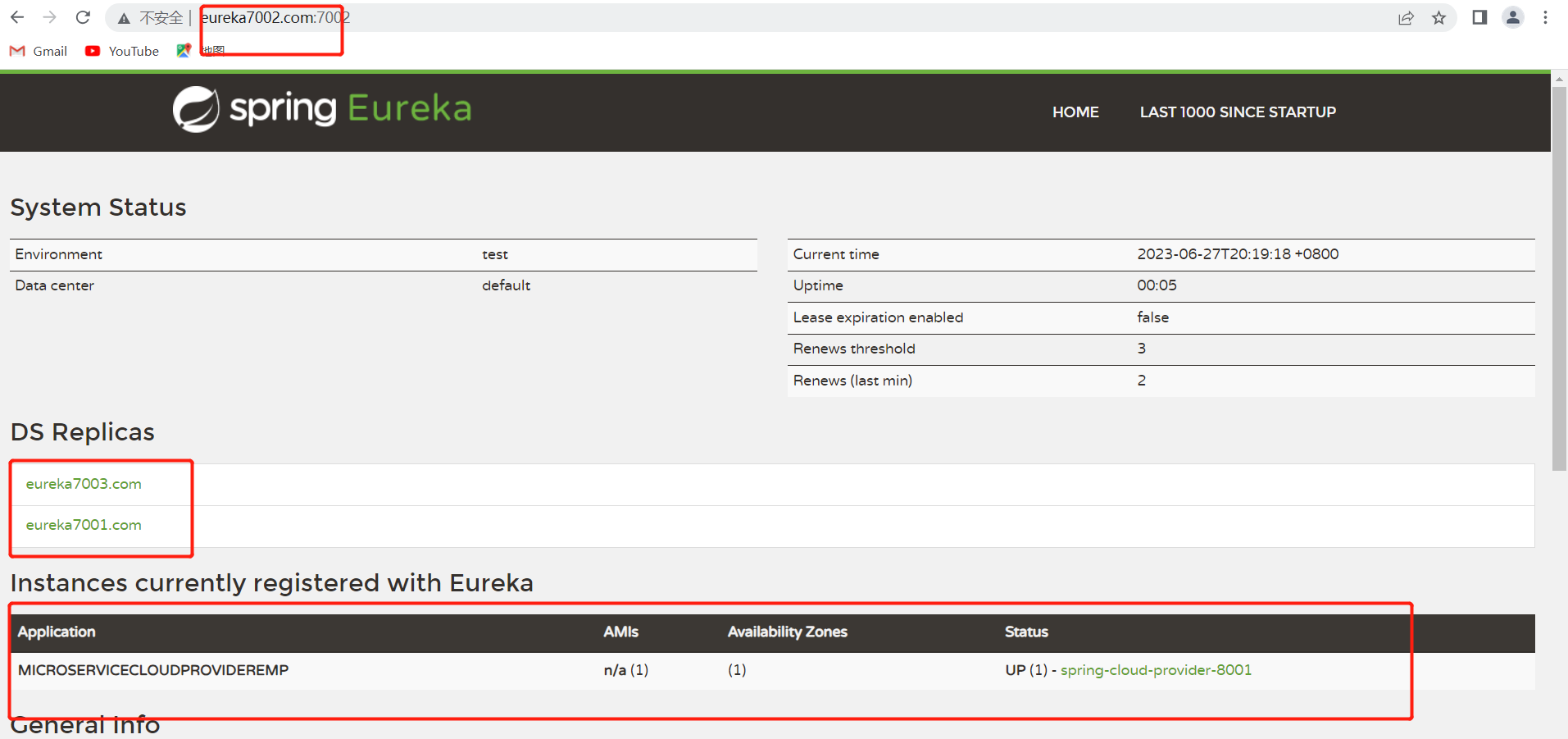The image size is (1568, 739).
Task: Select the Data center value default
Action: point(506,285)
